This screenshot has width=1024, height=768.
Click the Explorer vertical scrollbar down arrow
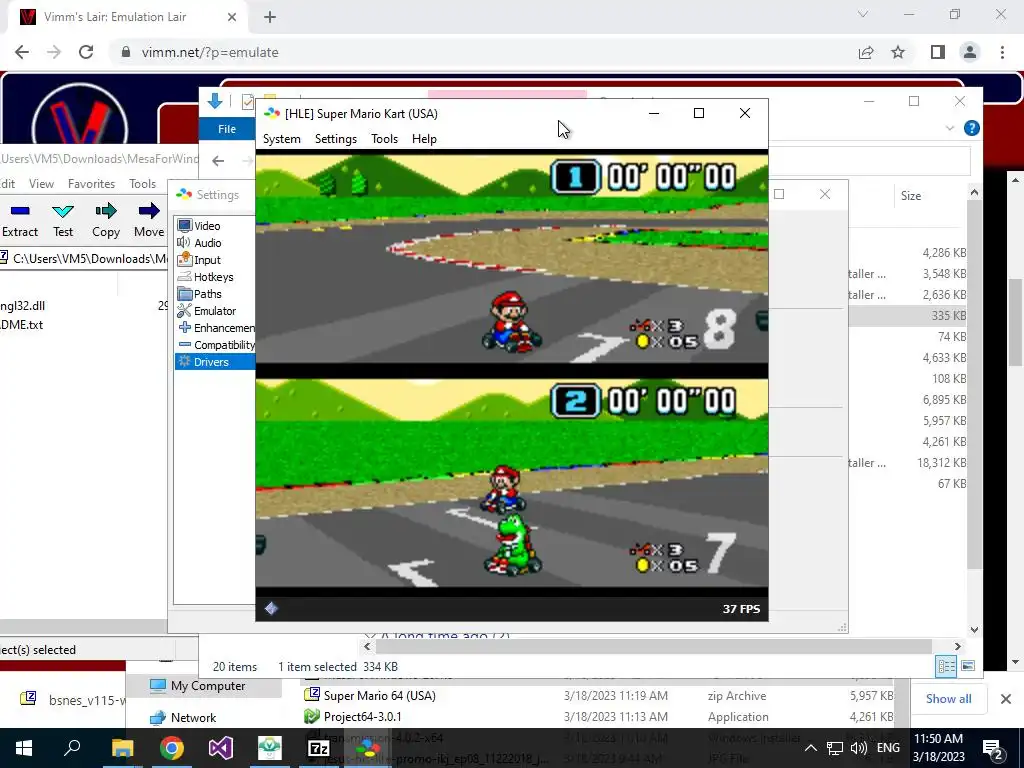coord(974,630)
